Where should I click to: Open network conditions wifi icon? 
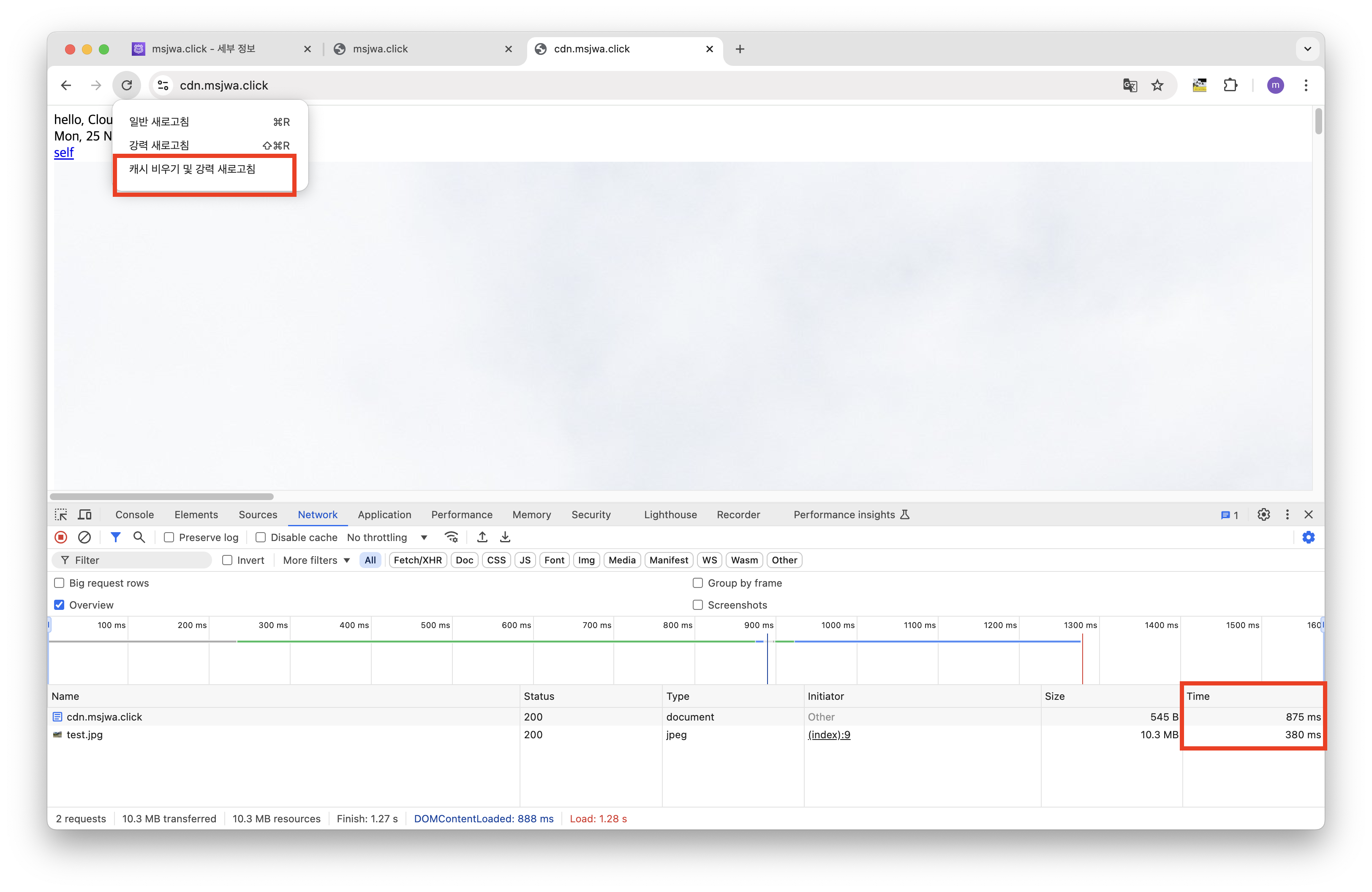point(452,537)
